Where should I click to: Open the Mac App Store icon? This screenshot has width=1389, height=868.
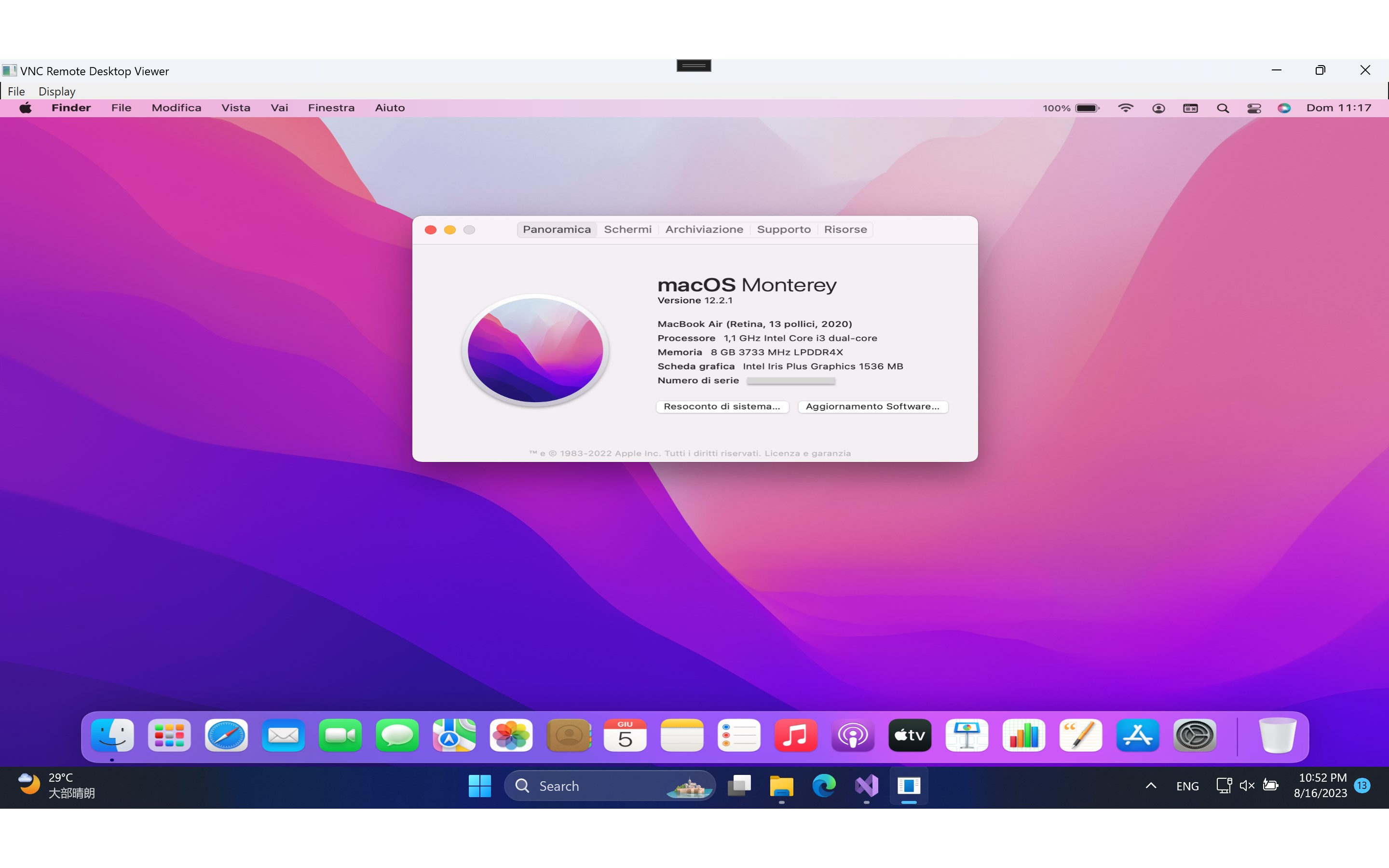tap(1137, 735)
